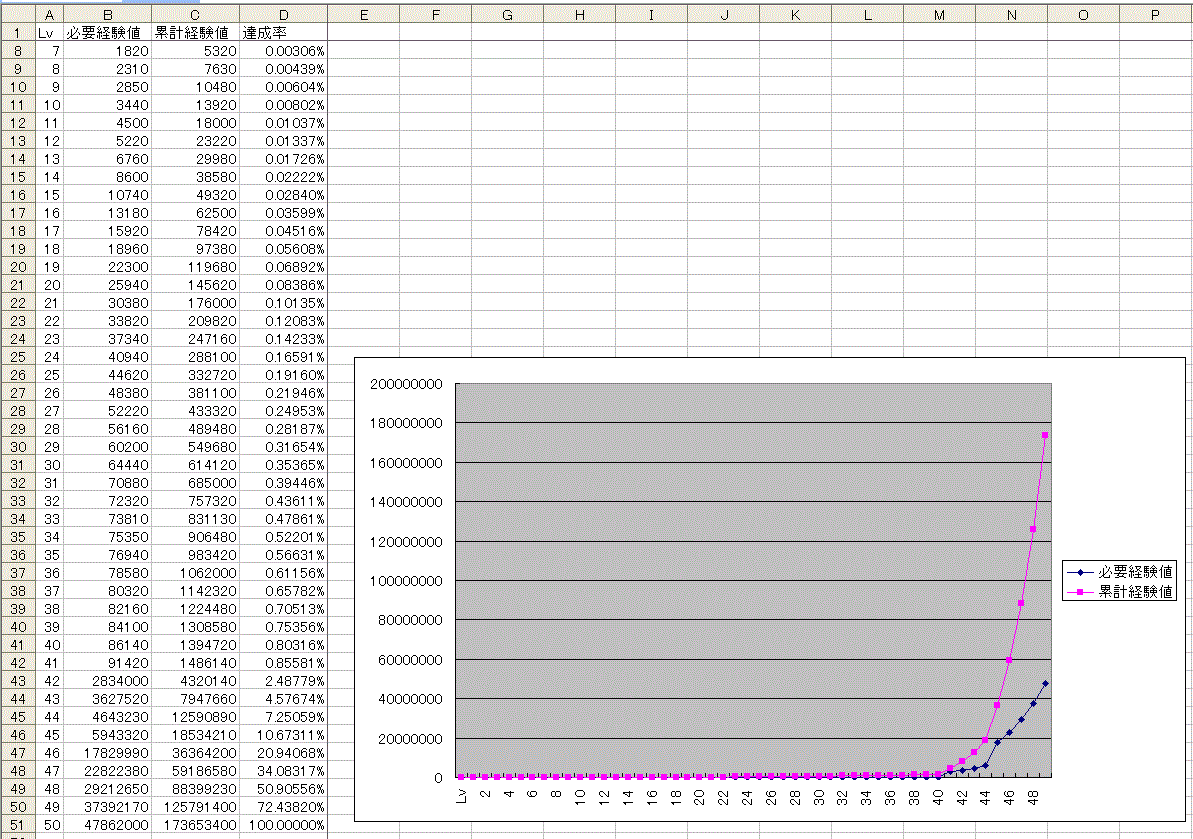This screenshot has height=839, width=1193.
Task: Click cell with value 15920
Action: point(107,231)
